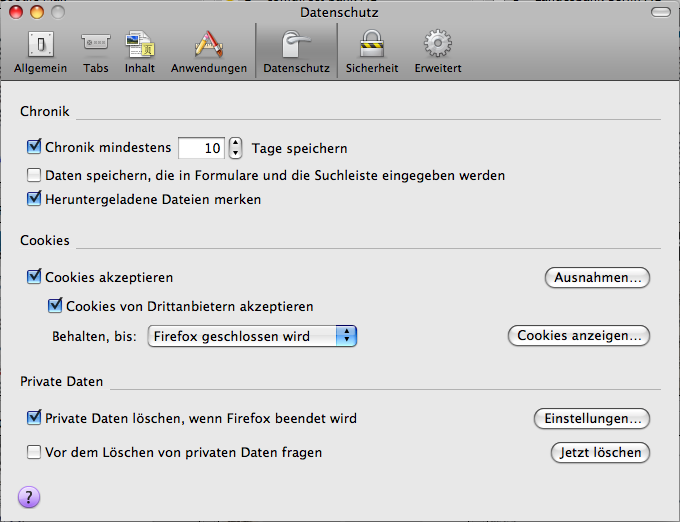Open the Anwendungen preferences pane icon
This screenshot has width=680, height=522.
click(x=209, y=44)
